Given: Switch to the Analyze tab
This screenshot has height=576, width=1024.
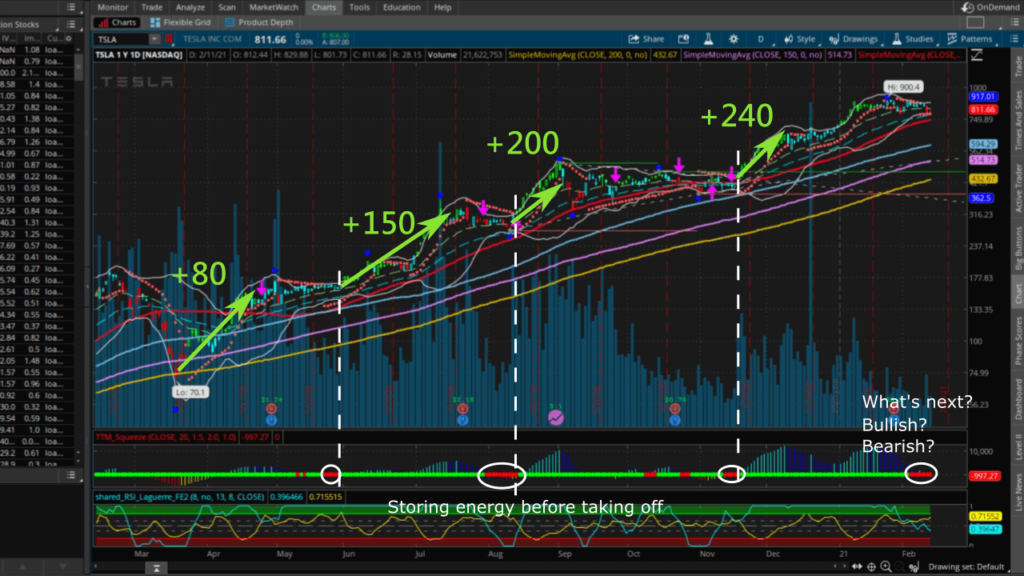Looking at the screenshot, I should (x=190, y=7).
